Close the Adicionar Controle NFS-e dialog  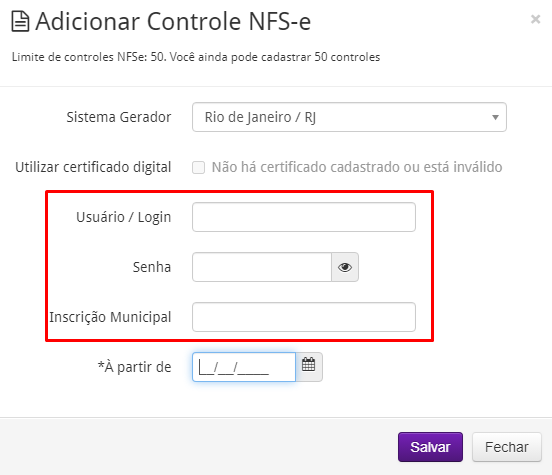(x=535, y=19)
